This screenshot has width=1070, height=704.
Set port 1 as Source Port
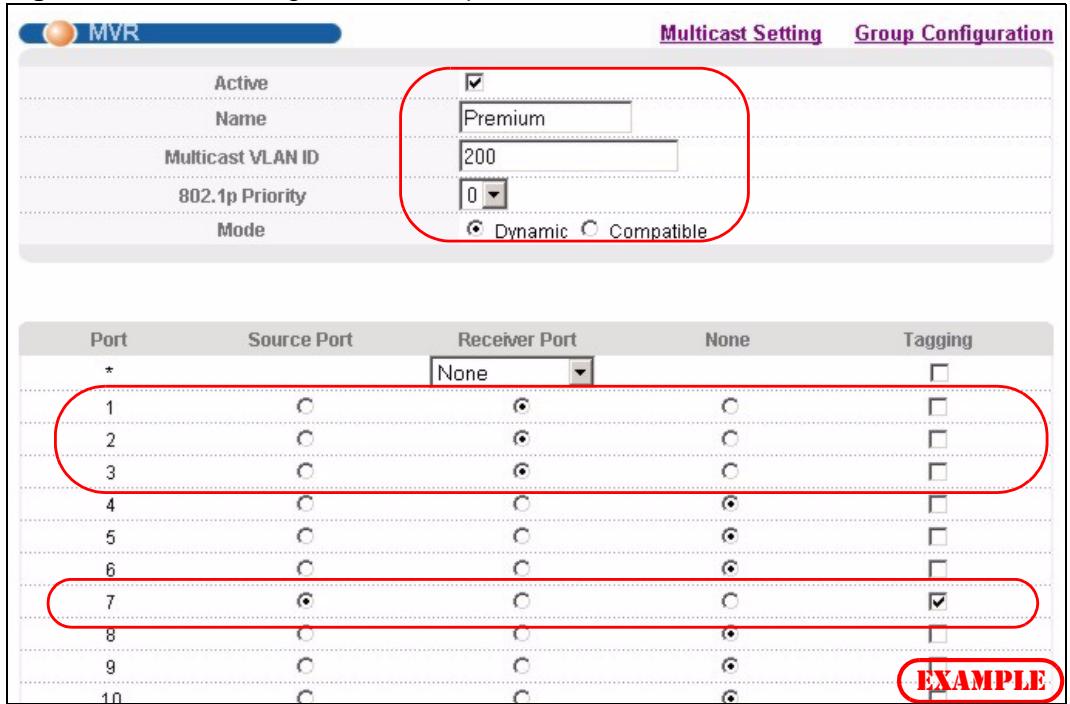pyautogui.click(x=305, y=407)
